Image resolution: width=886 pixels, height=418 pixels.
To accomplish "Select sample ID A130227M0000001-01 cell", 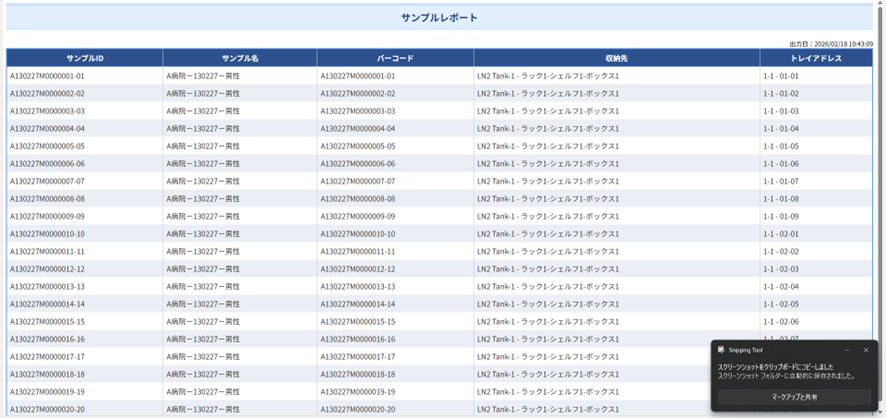I will pos(47,76).
